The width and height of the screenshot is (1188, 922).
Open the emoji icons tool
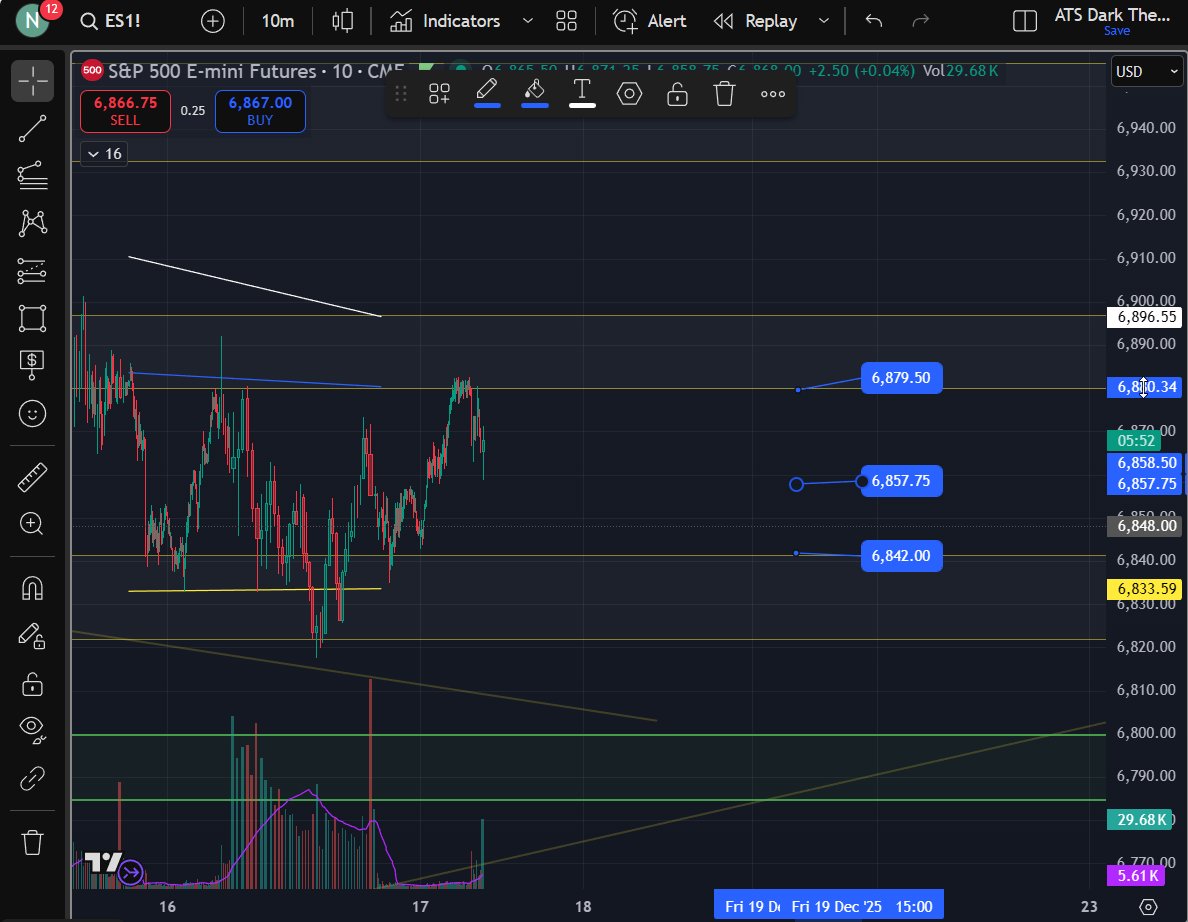coord(32,413)
